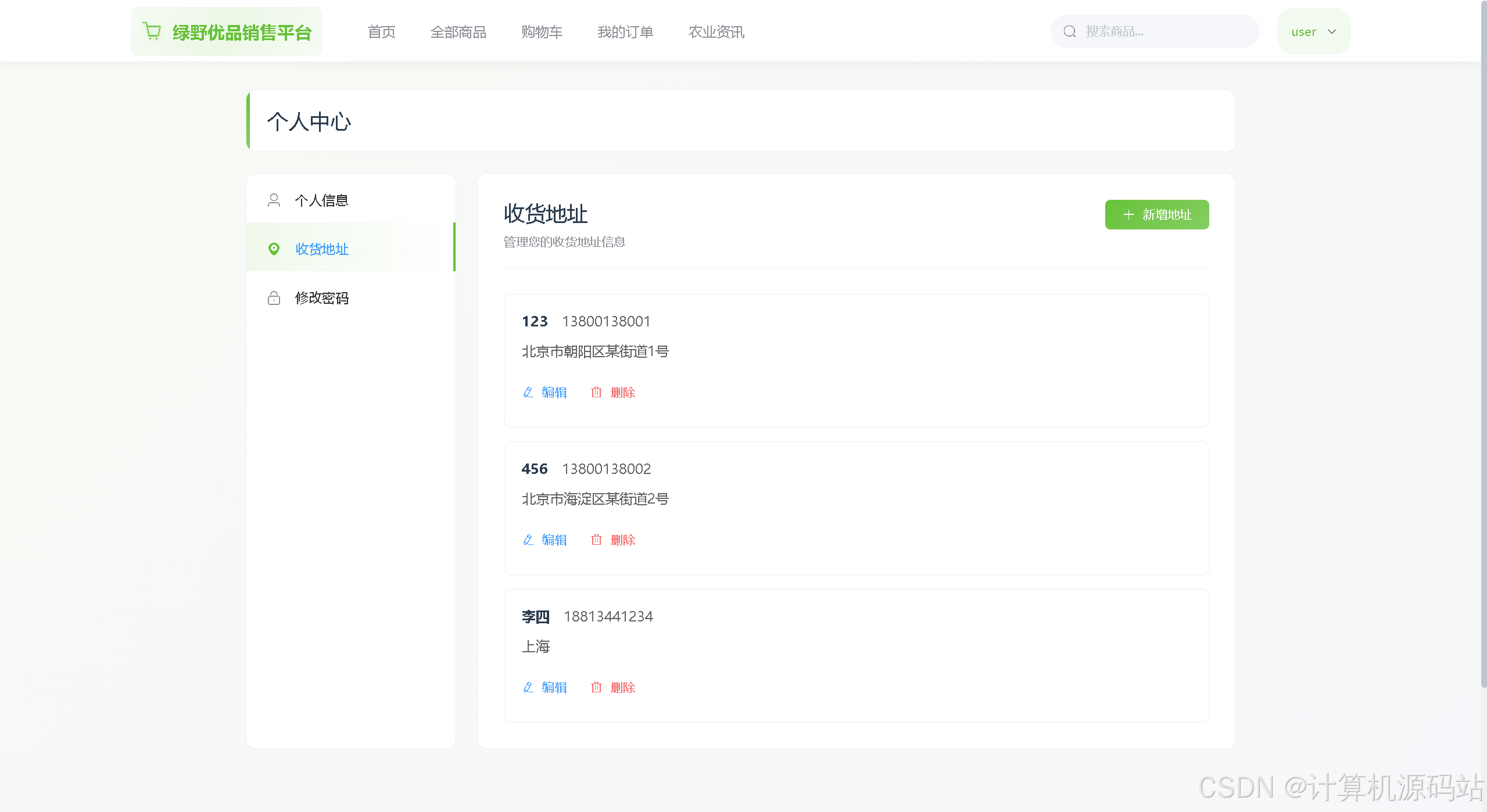Click trash icon for 李四 address
1487x812 pixels.
coord(596,688)
